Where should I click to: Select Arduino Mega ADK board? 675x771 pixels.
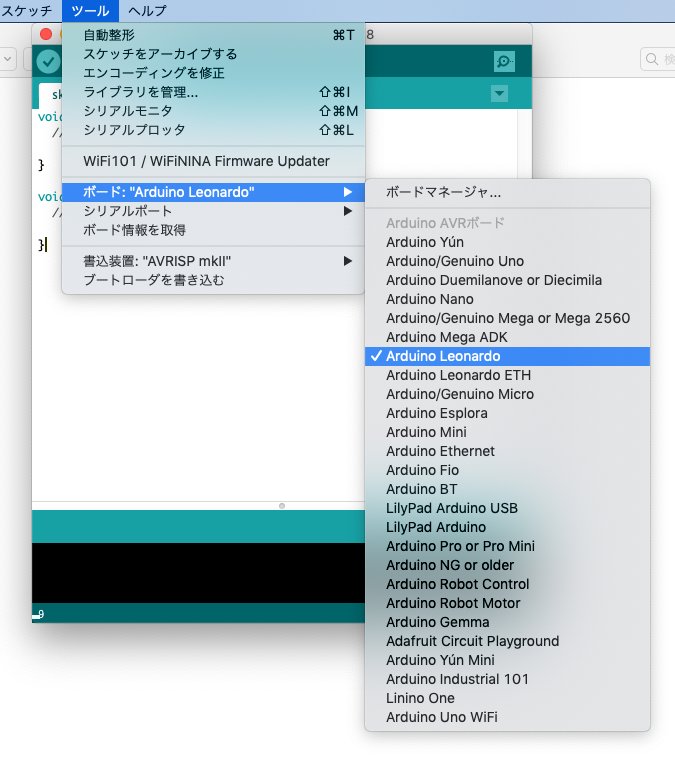click(x=507, y=337)
